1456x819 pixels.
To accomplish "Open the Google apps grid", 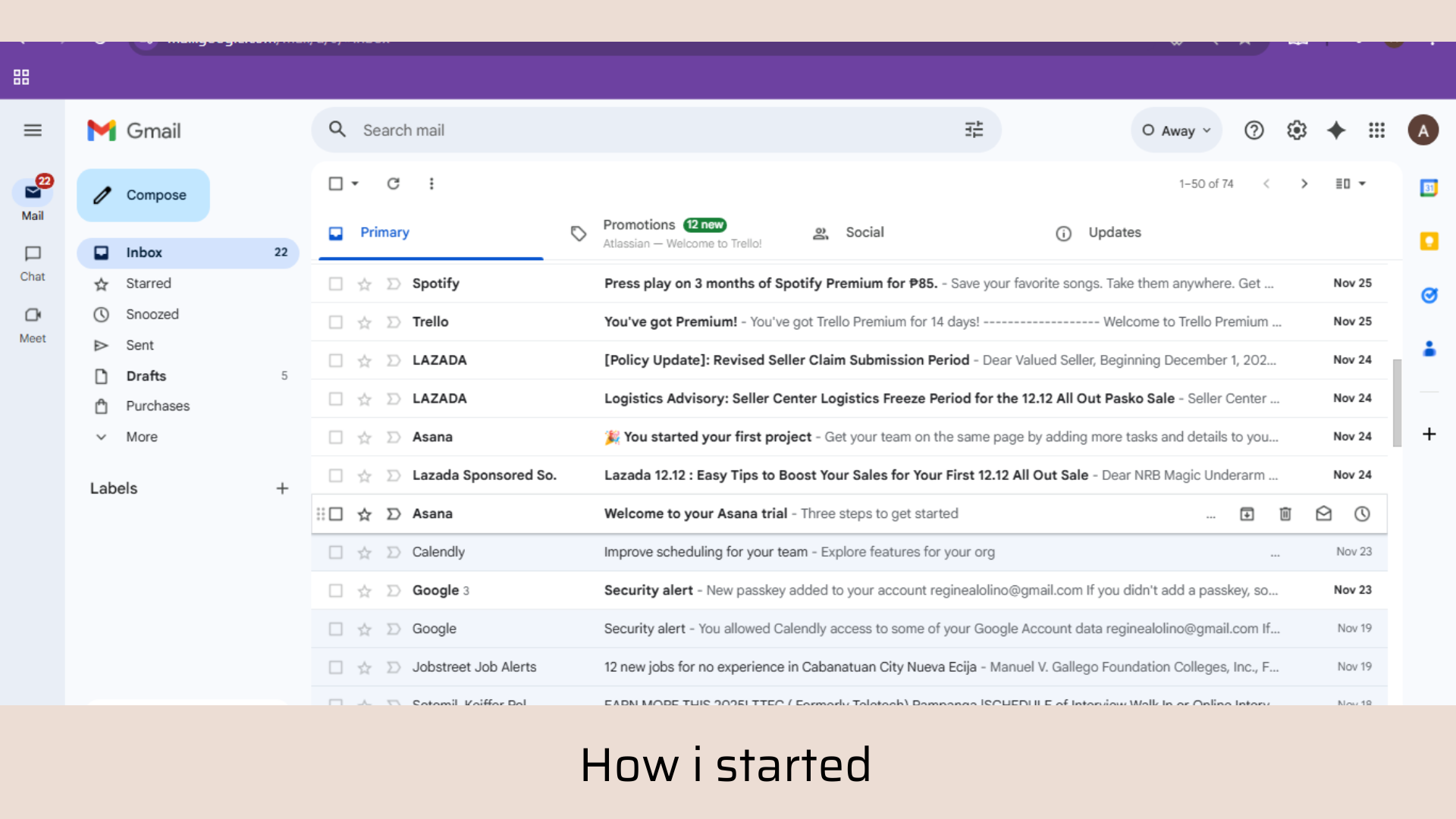I will (x=1376, y=130).
